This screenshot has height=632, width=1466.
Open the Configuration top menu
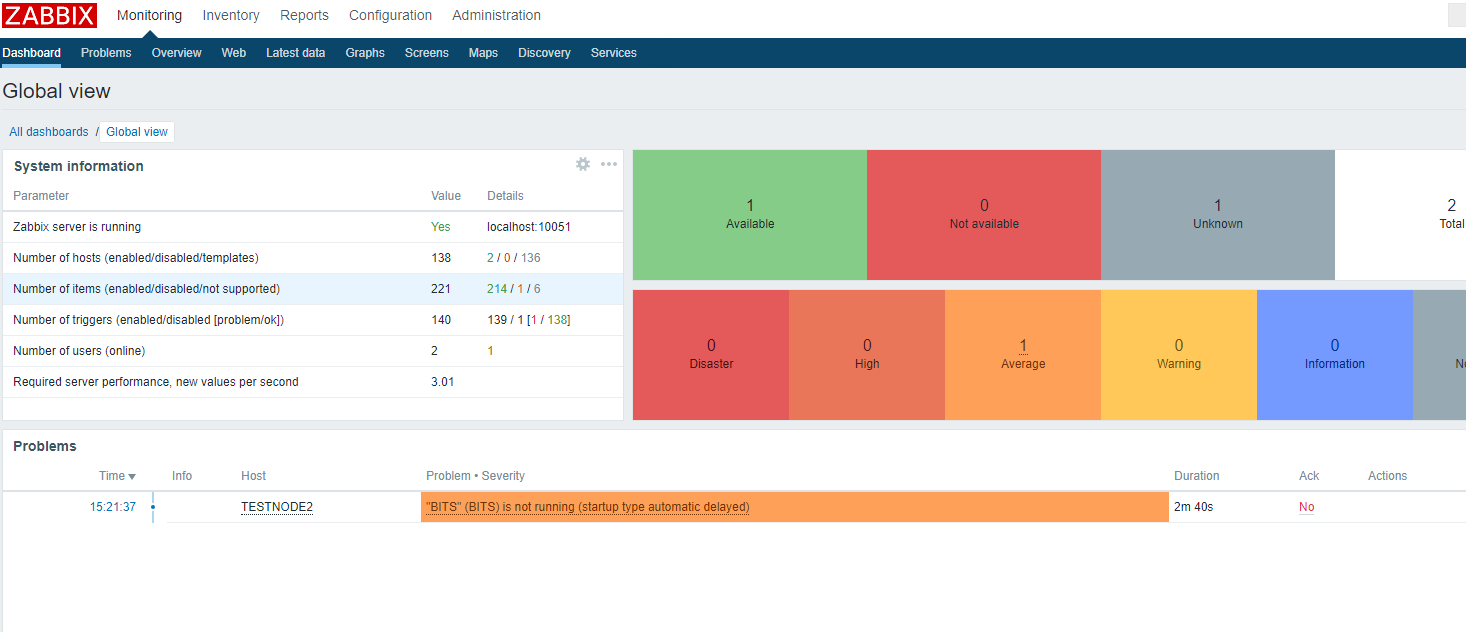(x=390, y=16)
